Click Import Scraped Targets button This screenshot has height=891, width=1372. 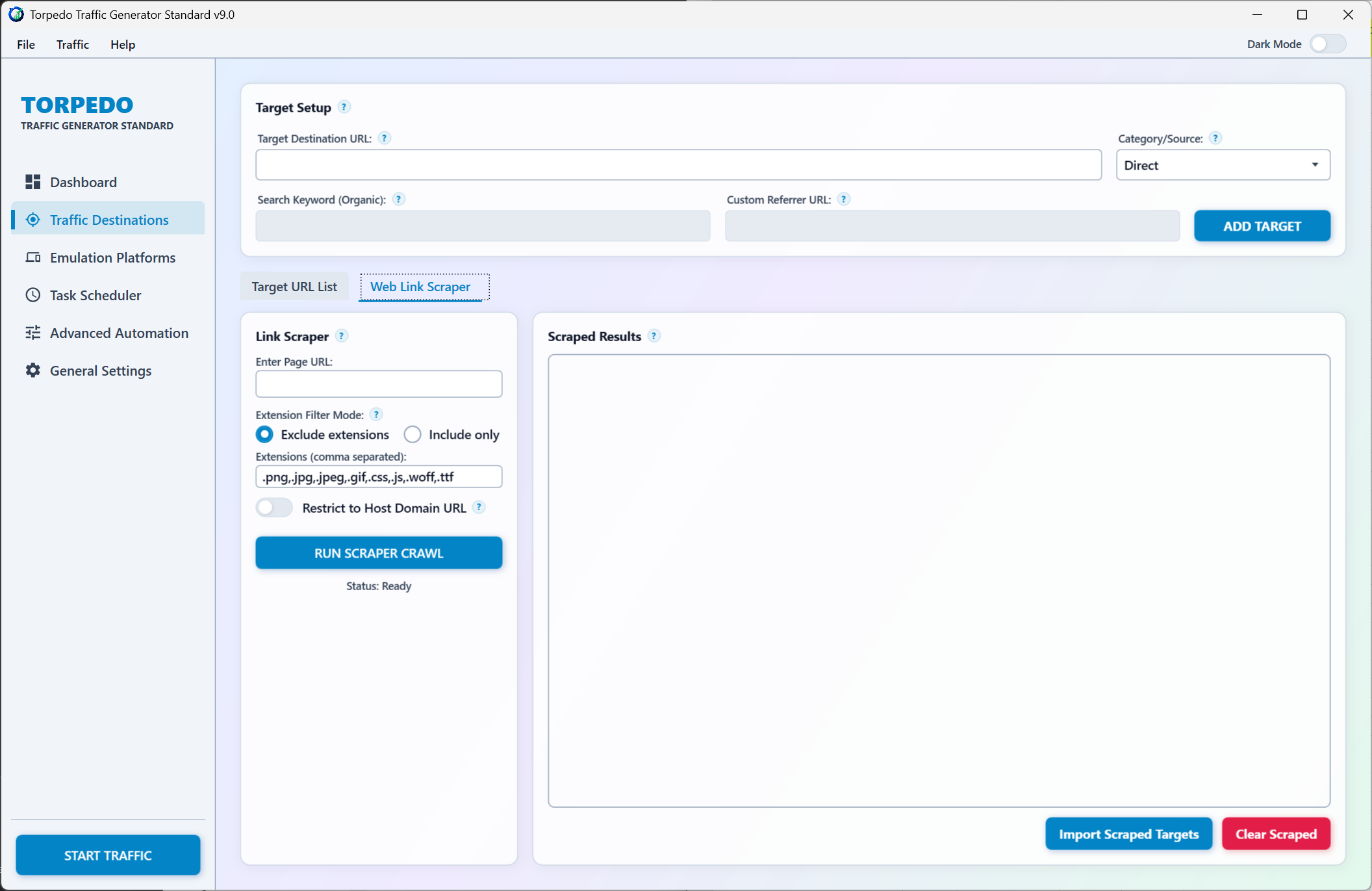coord(1128,834)
